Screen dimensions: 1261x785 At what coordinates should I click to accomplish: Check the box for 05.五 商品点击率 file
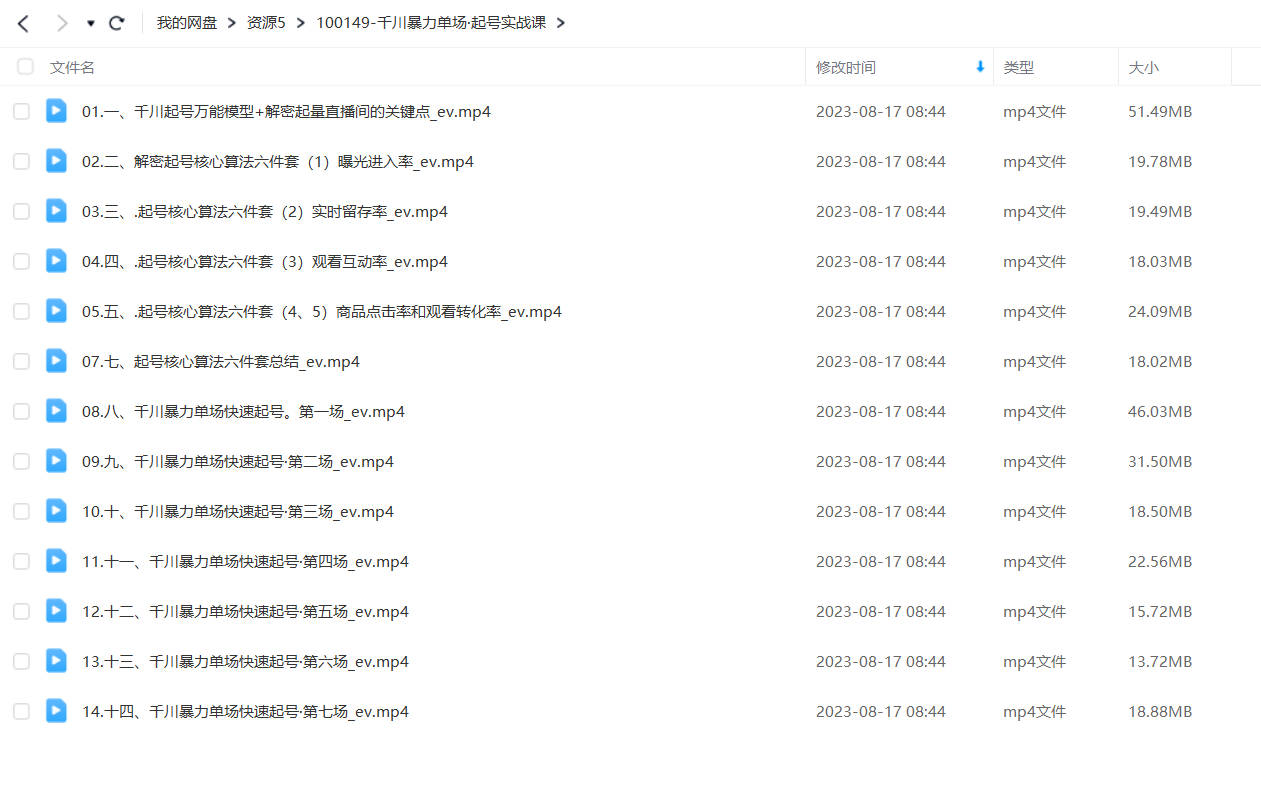21,311
